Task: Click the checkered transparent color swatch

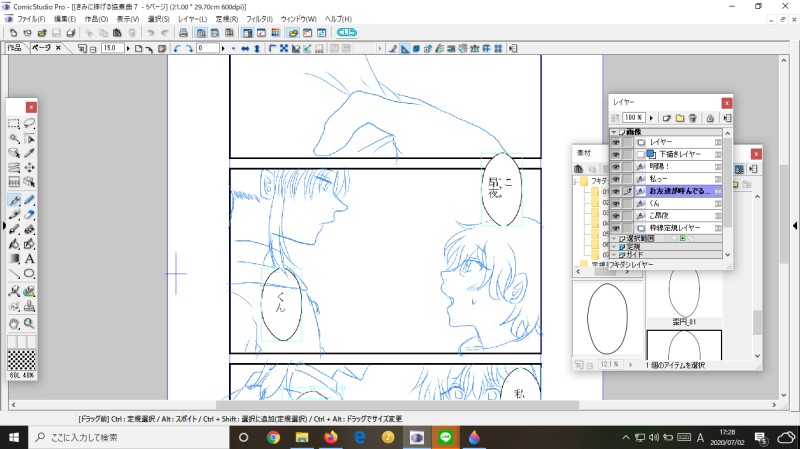Action: coord(21,360)
